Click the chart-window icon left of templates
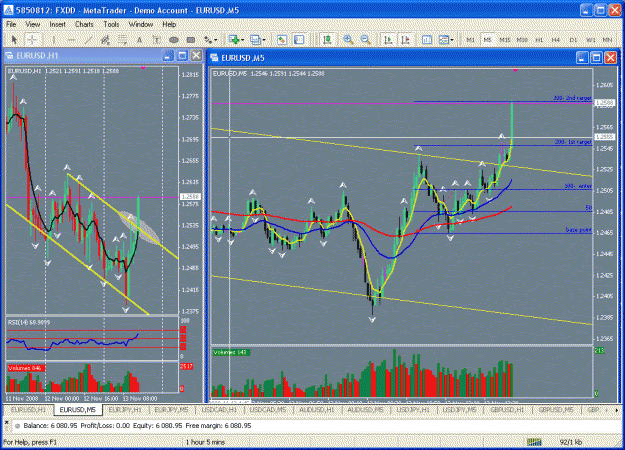This screenshot has height=450, width=625. (x=426, y=39)
